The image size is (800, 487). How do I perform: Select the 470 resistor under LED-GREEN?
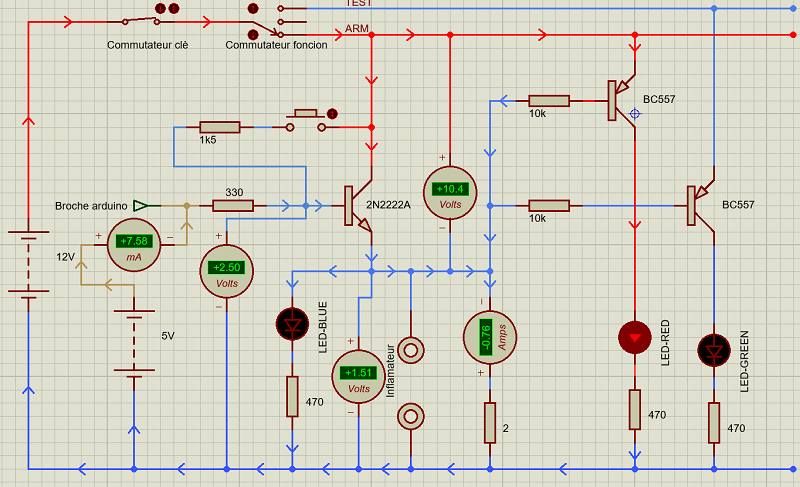[714, 423]
